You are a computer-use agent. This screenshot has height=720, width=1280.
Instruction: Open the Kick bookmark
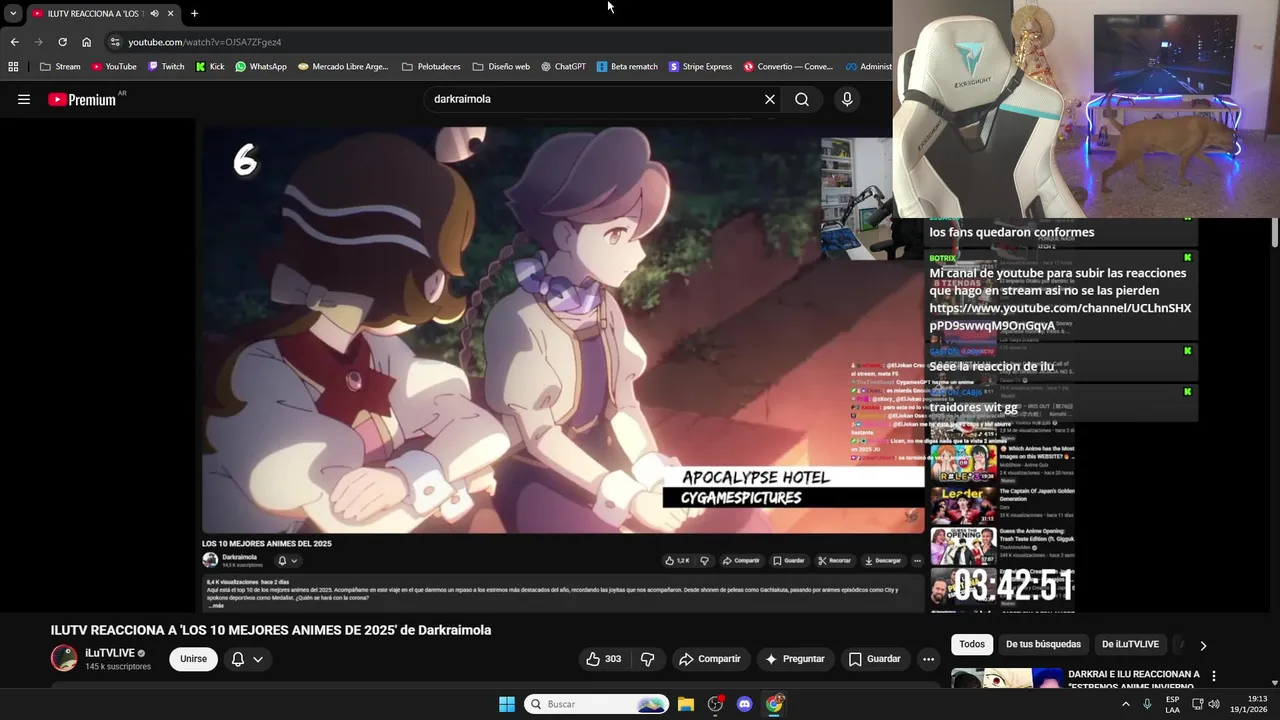(x=210, y=67)
